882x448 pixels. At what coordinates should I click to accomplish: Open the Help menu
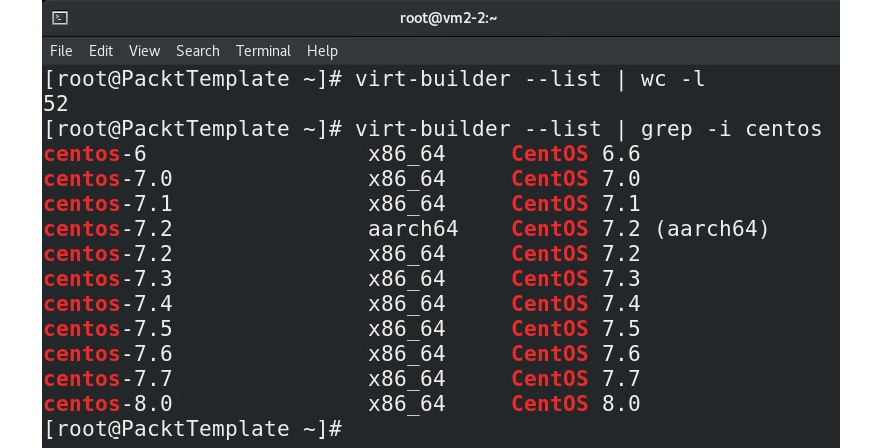322,51
